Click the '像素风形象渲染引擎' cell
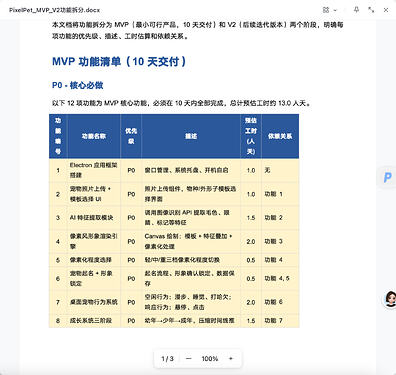 coord(93,241)
